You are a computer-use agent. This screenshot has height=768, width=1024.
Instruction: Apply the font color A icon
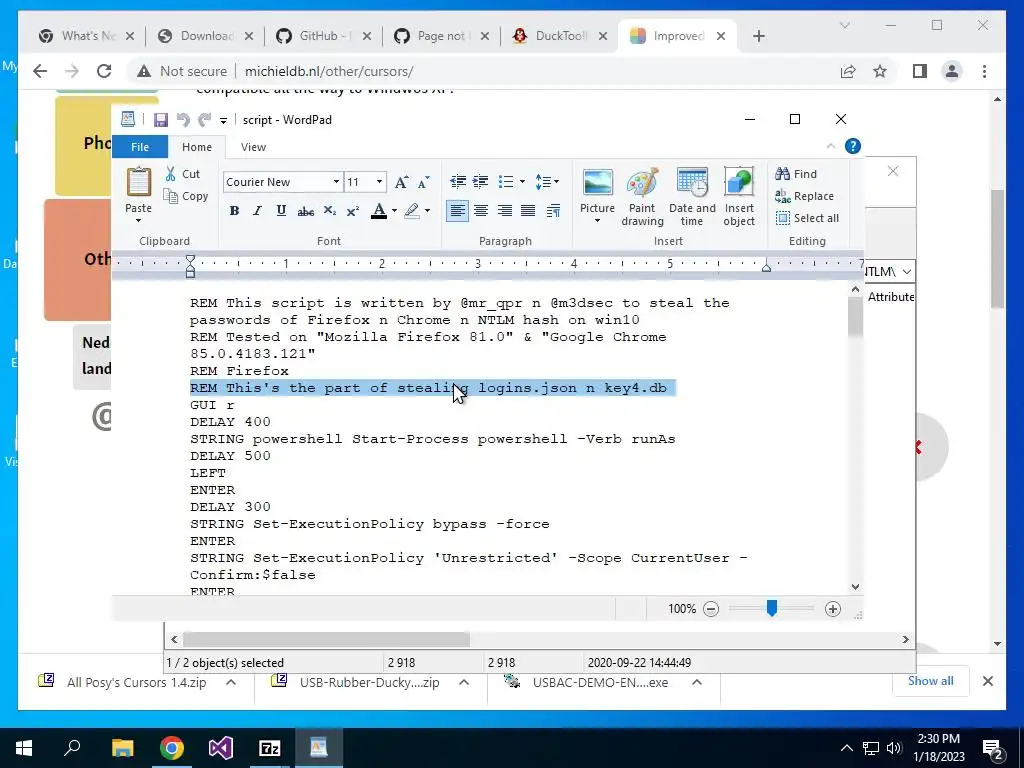(x=379, y=210)
